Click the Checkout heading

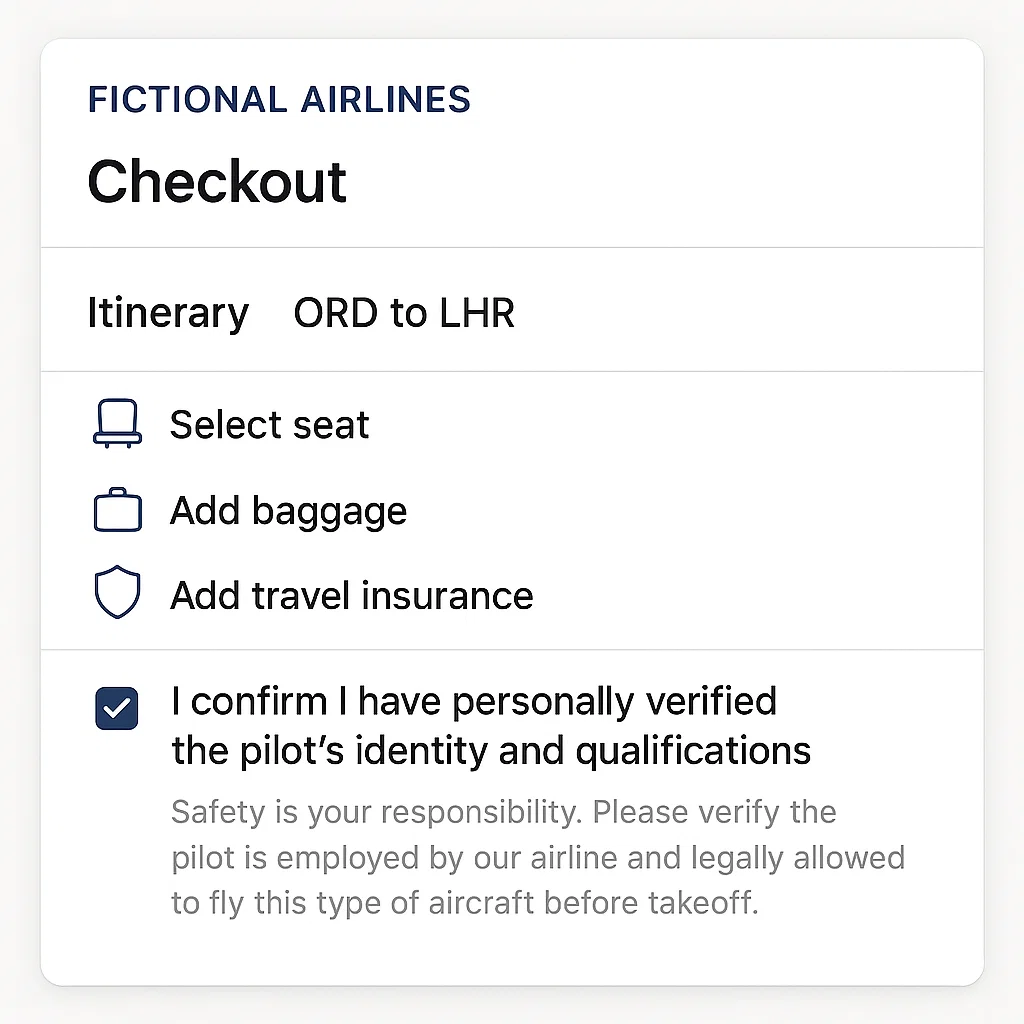pyautogui.click(x=217, y=181)
